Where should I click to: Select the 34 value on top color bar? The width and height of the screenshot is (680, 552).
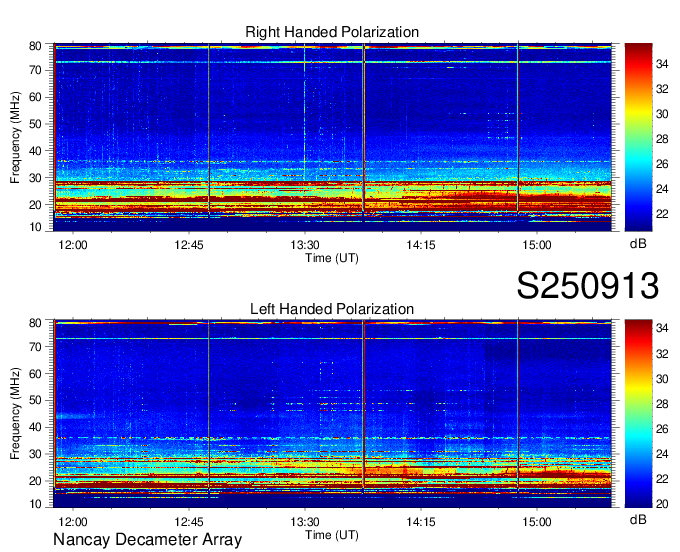662,64
